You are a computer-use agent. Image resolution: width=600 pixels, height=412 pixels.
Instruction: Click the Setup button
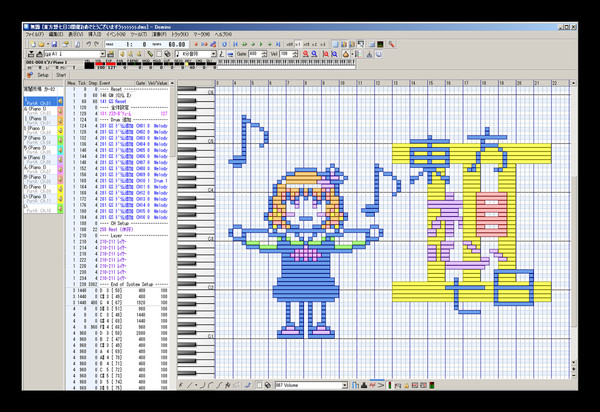pyautogui.click(x=43, y=75)
